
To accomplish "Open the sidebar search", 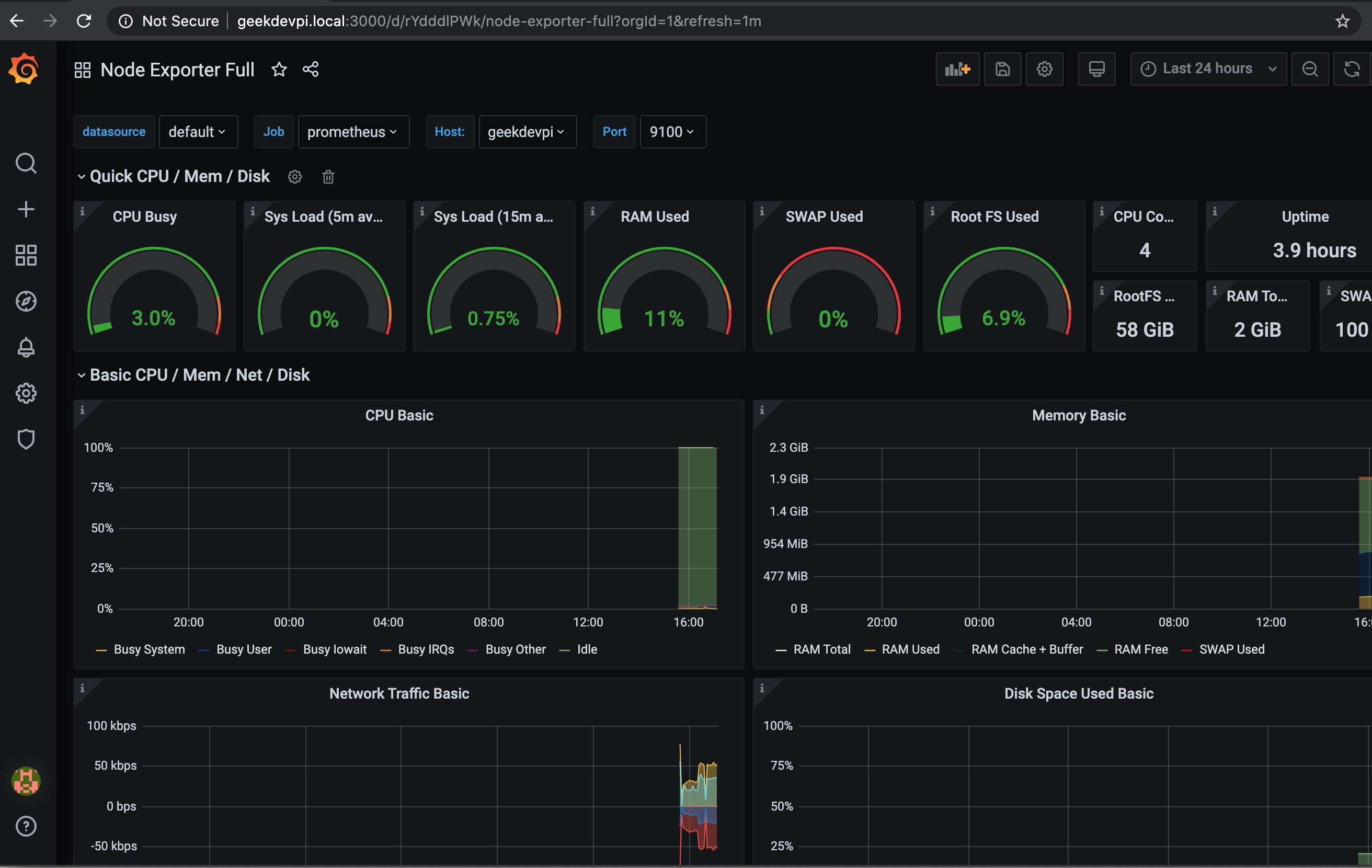I will point(26,163).
